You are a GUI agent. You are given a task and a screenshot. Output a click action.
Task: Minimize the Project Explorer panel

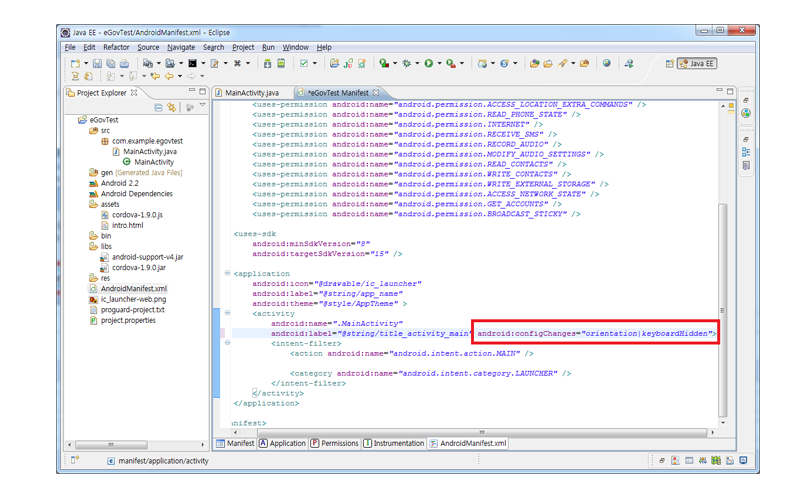[x=191, y=92]
